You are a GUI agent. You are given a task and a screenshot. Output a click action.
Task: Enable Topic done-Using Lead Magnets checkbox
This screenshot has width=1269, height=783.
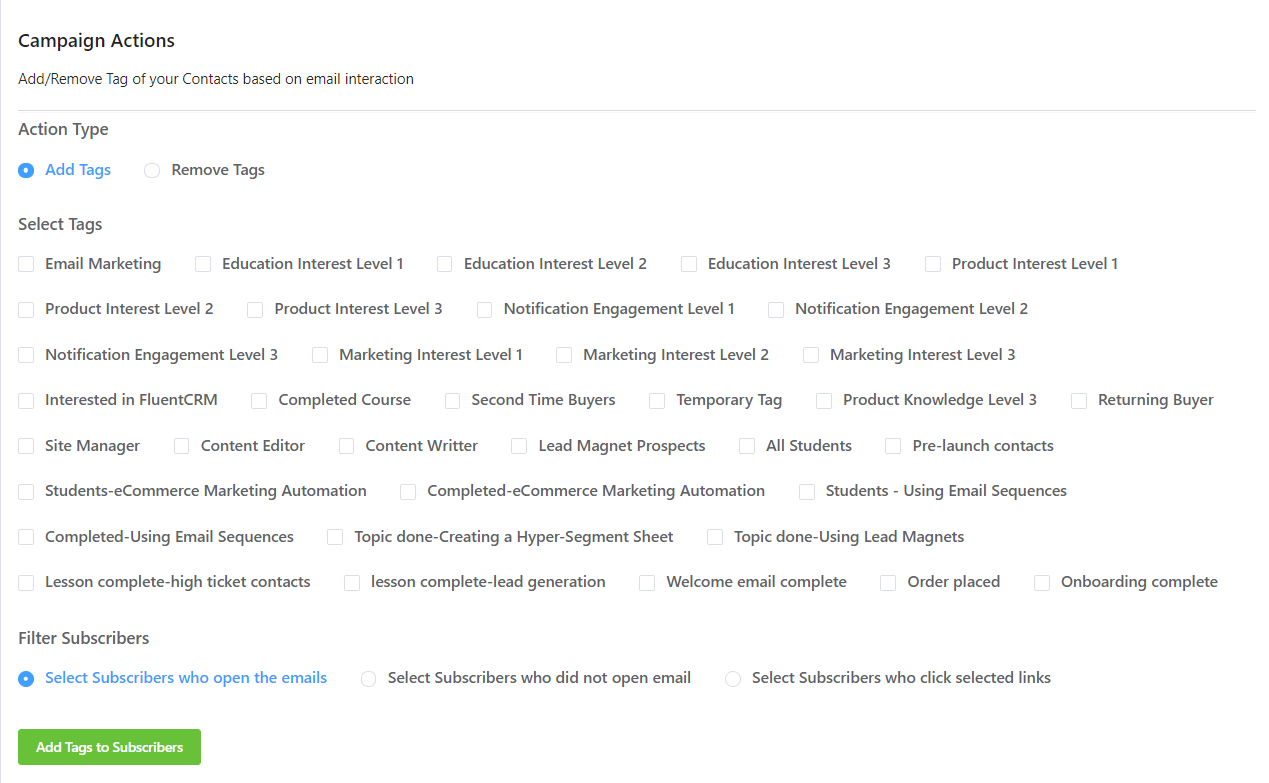coord(715,537)
